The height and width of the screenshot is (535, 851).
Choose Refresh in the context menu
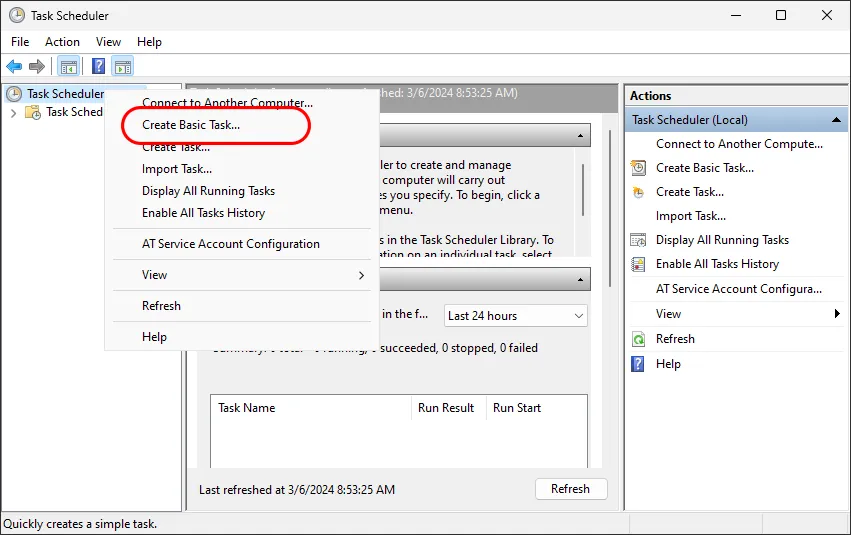tap(242, 306)
